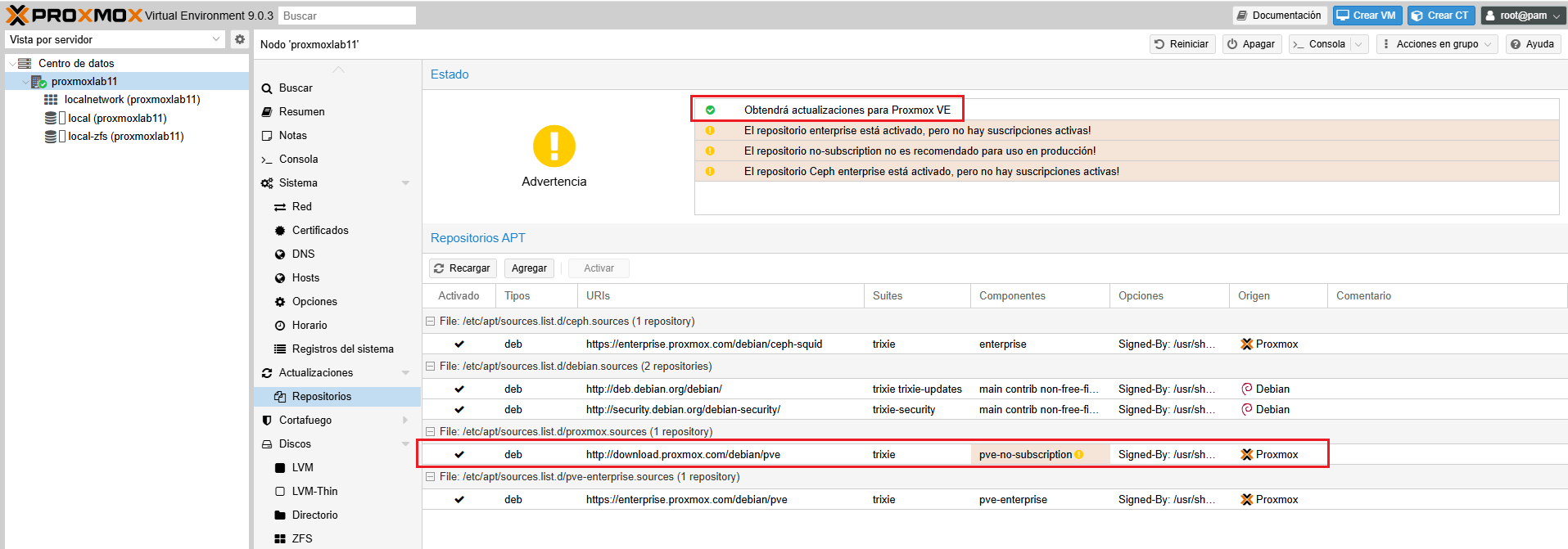1568x549 pixels.
Task: Open Discos menu item
Action: click(x=337, y=444)
